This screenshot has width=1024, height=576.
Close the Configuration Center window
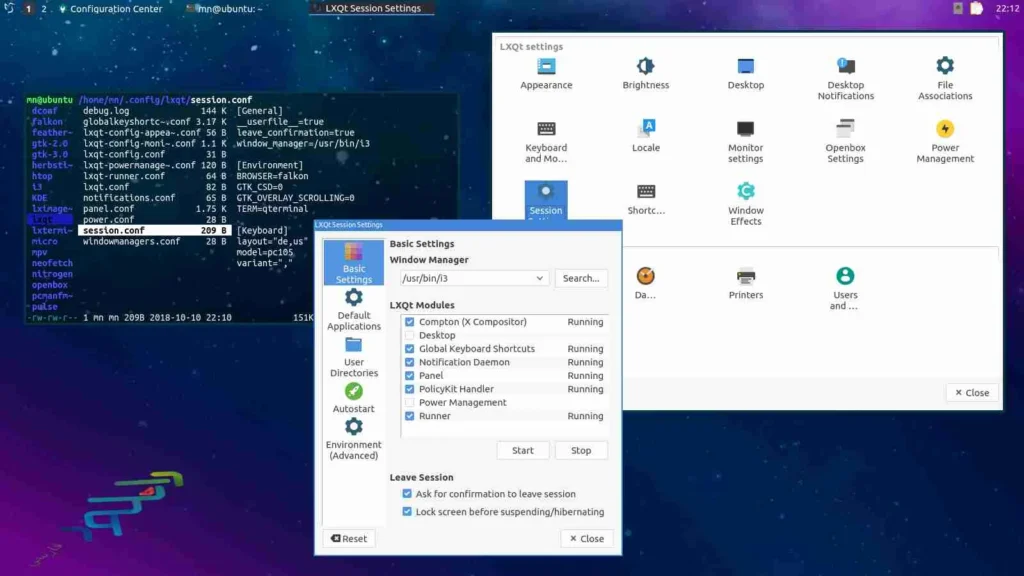point(972,392)
